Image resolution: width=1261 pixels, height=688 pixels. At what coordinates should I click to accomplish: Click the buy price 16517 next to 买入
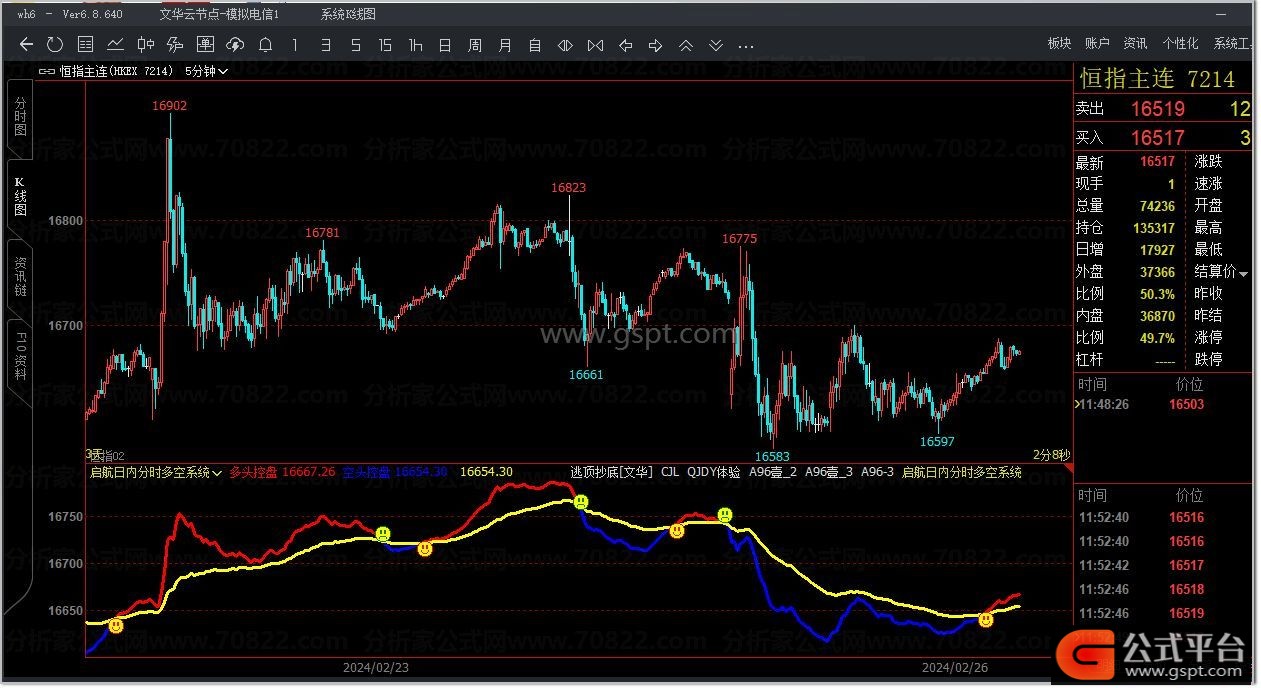click(1158, 138)
